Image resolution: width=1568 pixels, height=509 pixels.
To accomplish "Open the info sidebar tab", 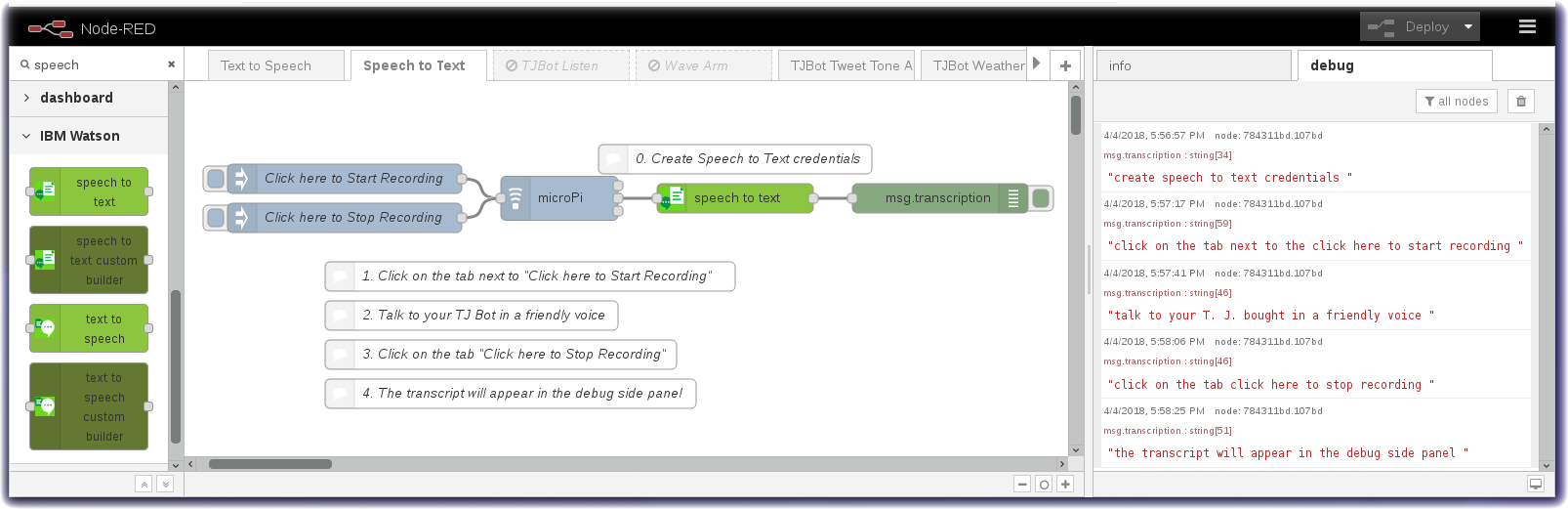I will coord(1193,65).
